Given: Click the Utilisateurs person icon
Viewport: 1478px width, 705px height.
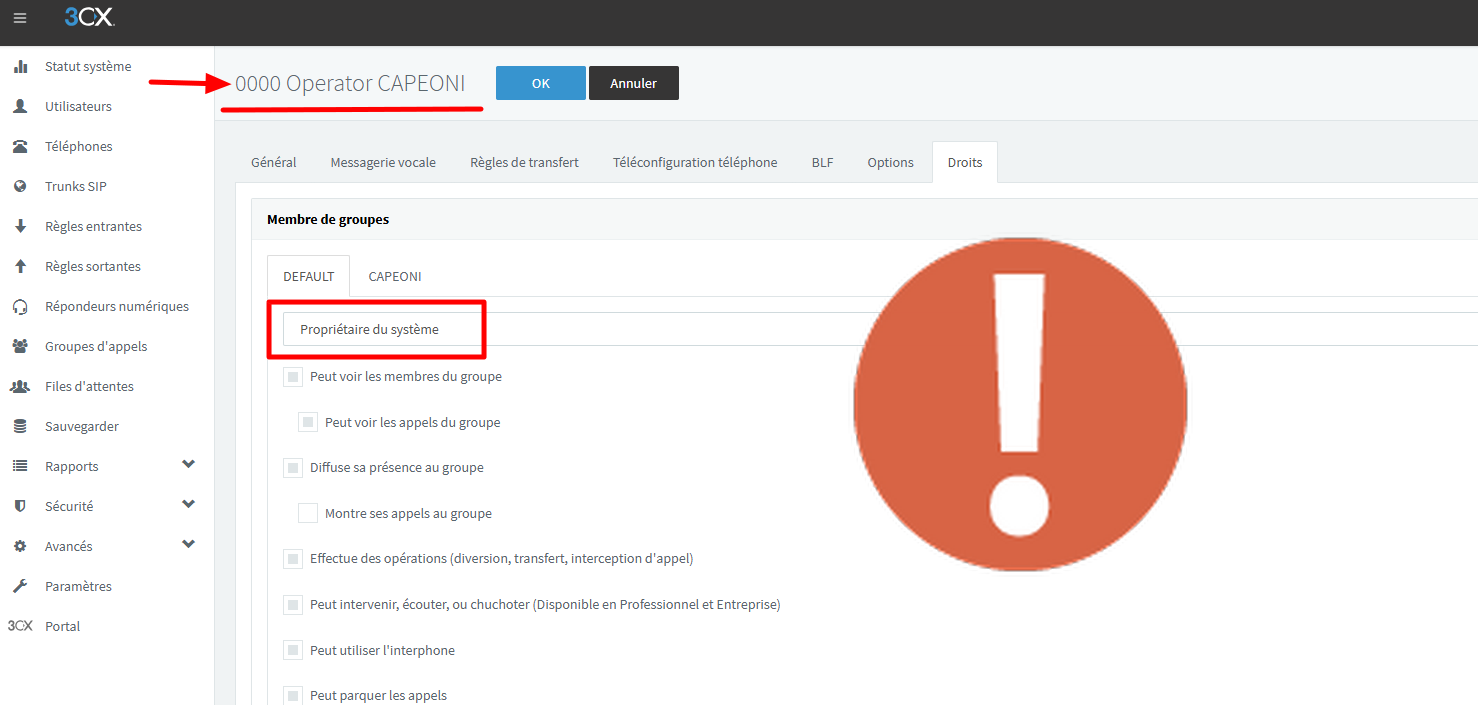Looking at the screenshot, I should click(20, 107).
